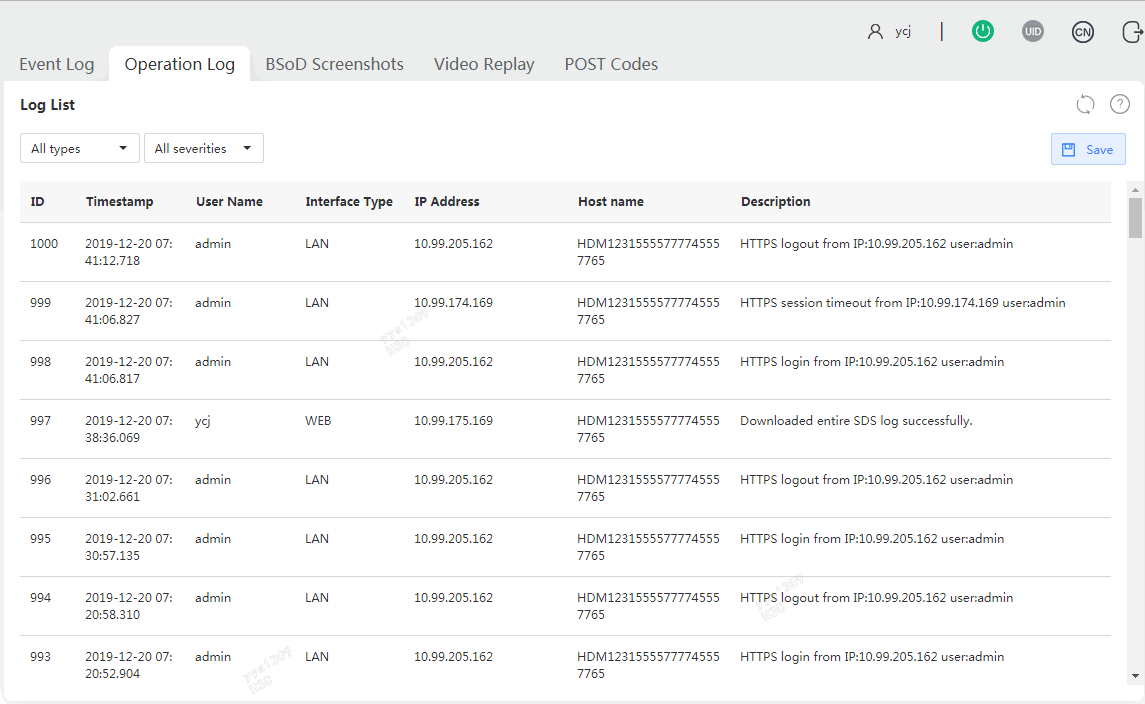Click the Description column header
The height and width of the screenshot is (704, 1145).
point(776,202)
